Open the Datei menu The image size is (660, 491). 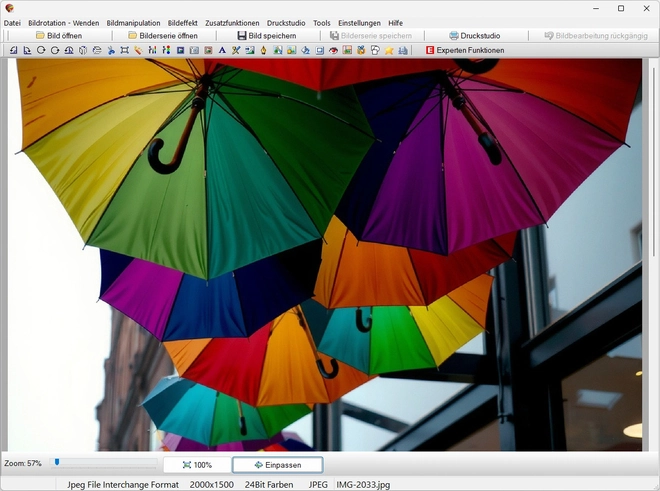(x=12, y=23)
